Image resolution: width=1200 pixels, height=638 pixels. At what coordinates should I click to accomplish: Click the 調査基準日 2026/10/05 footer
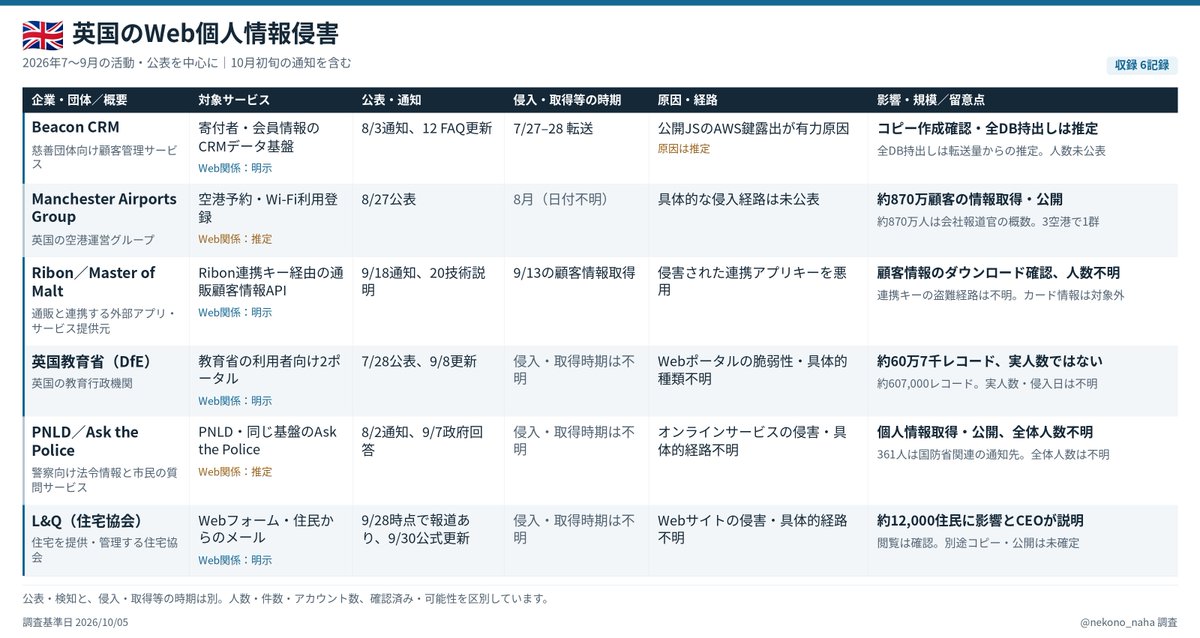coord(75,622)
